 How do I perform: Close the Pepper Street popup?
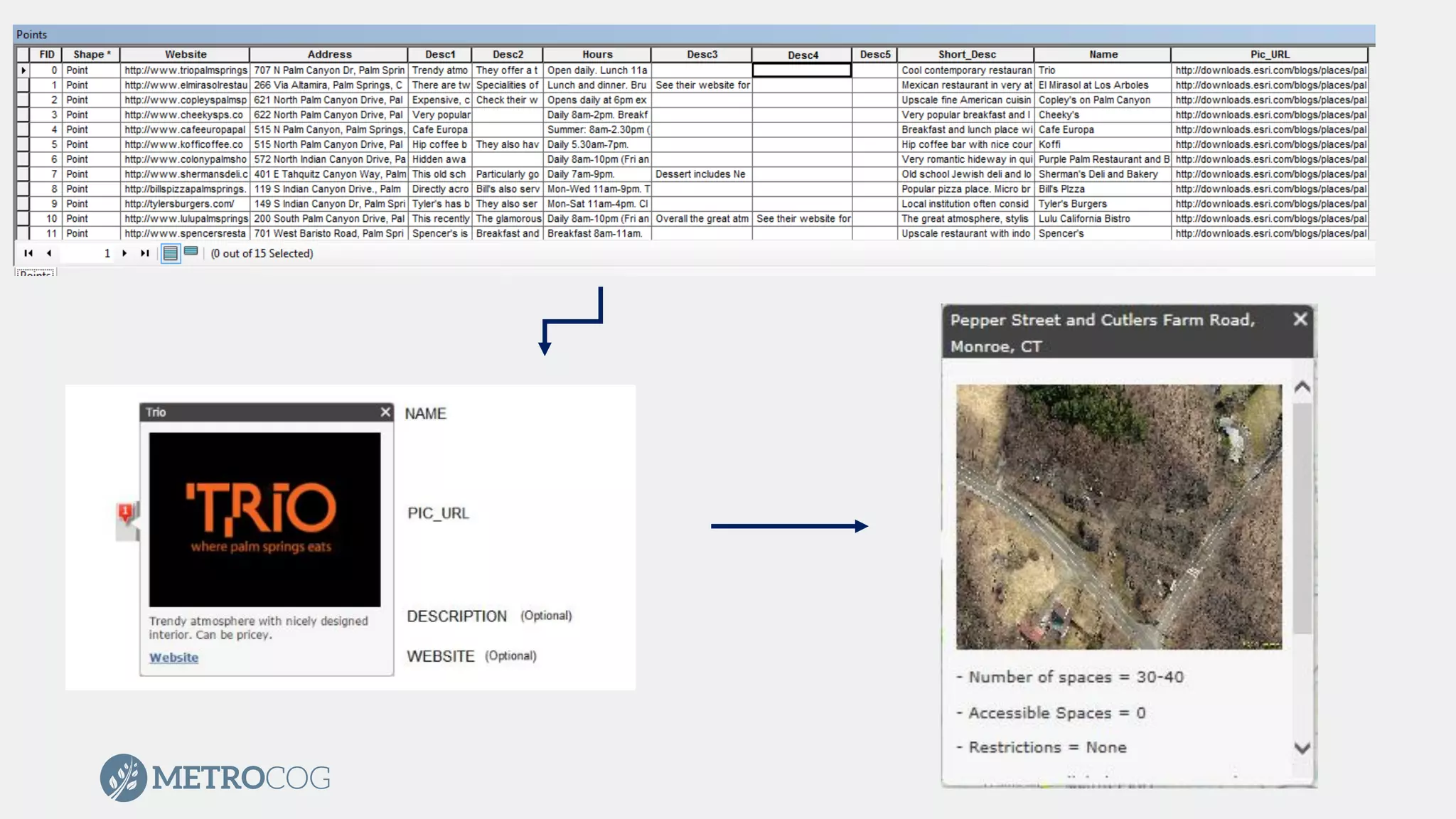pos(1300,319)
